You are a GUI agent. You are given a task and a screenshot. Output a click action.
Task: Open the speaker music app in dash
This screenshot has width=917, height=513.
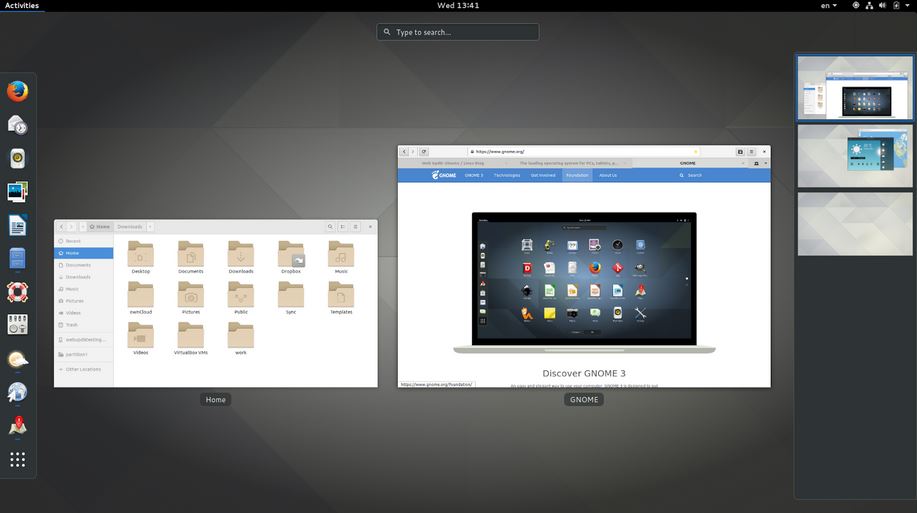pyautogui.click(x=18, y=159)
